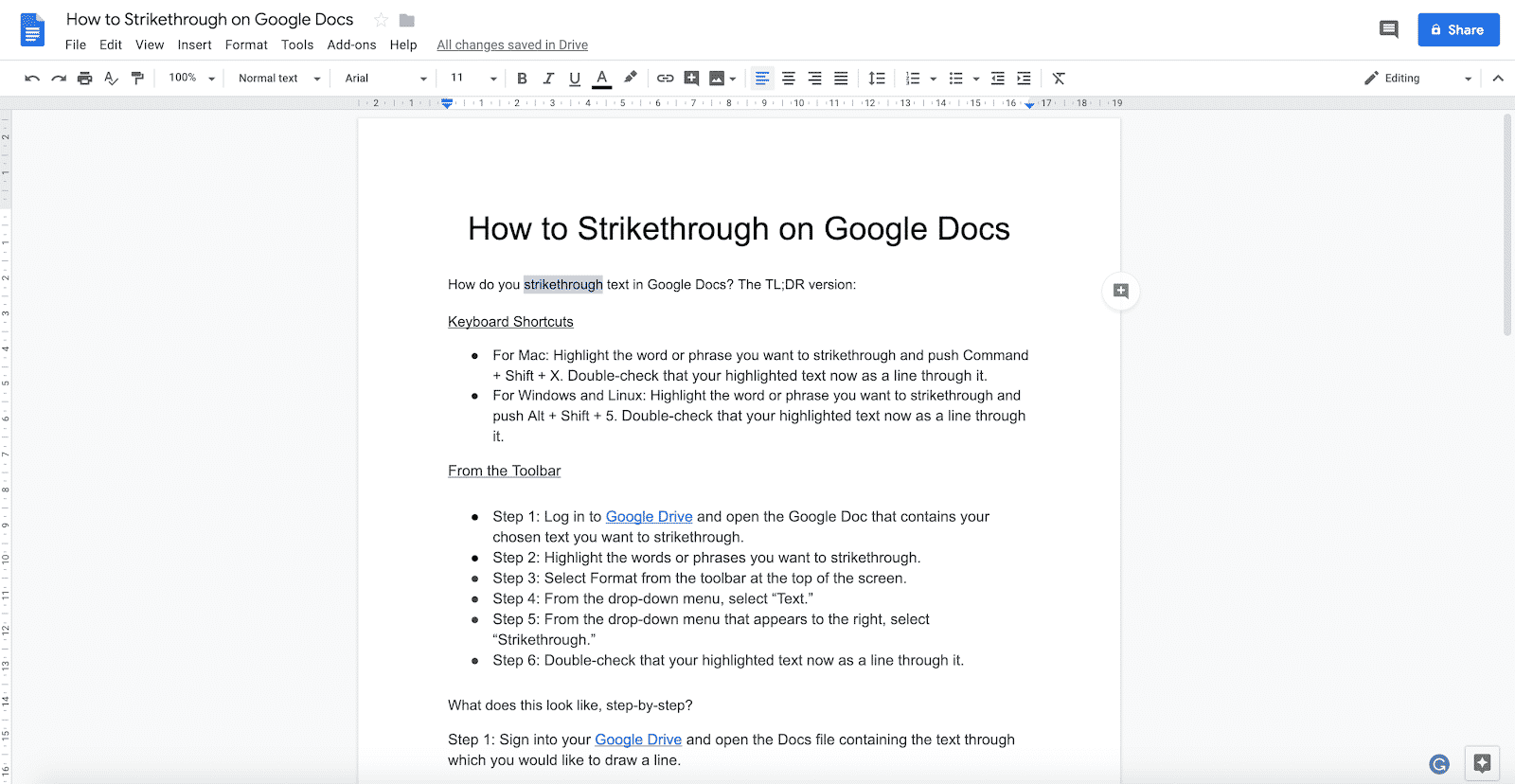Open the Arial font dropdown
The width and height of the screenshot is (1515, 784).
(x=385, y=79)
